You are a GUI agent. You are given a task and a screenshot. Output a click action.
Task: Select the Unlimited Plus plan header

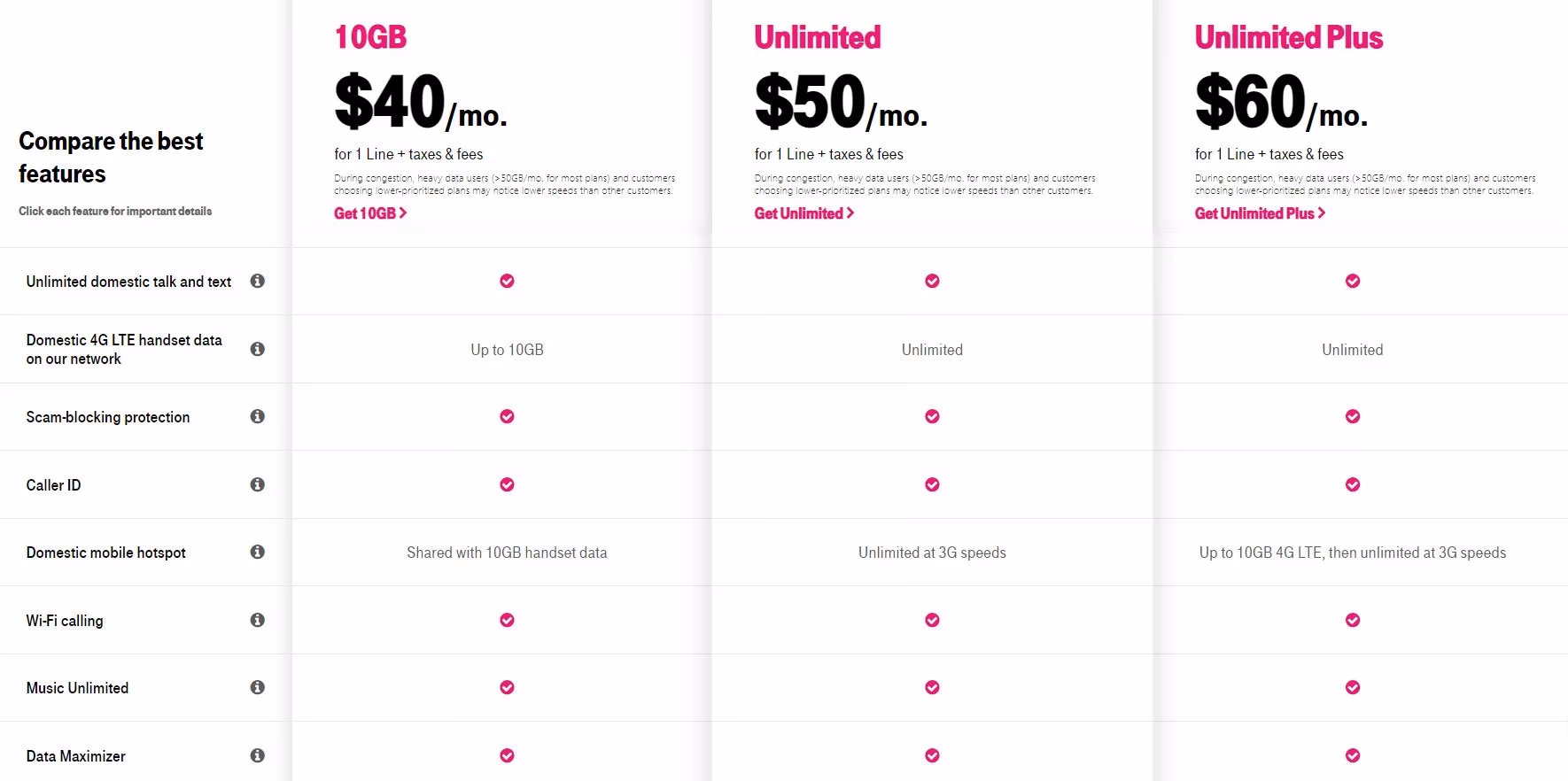[1286, 37]
